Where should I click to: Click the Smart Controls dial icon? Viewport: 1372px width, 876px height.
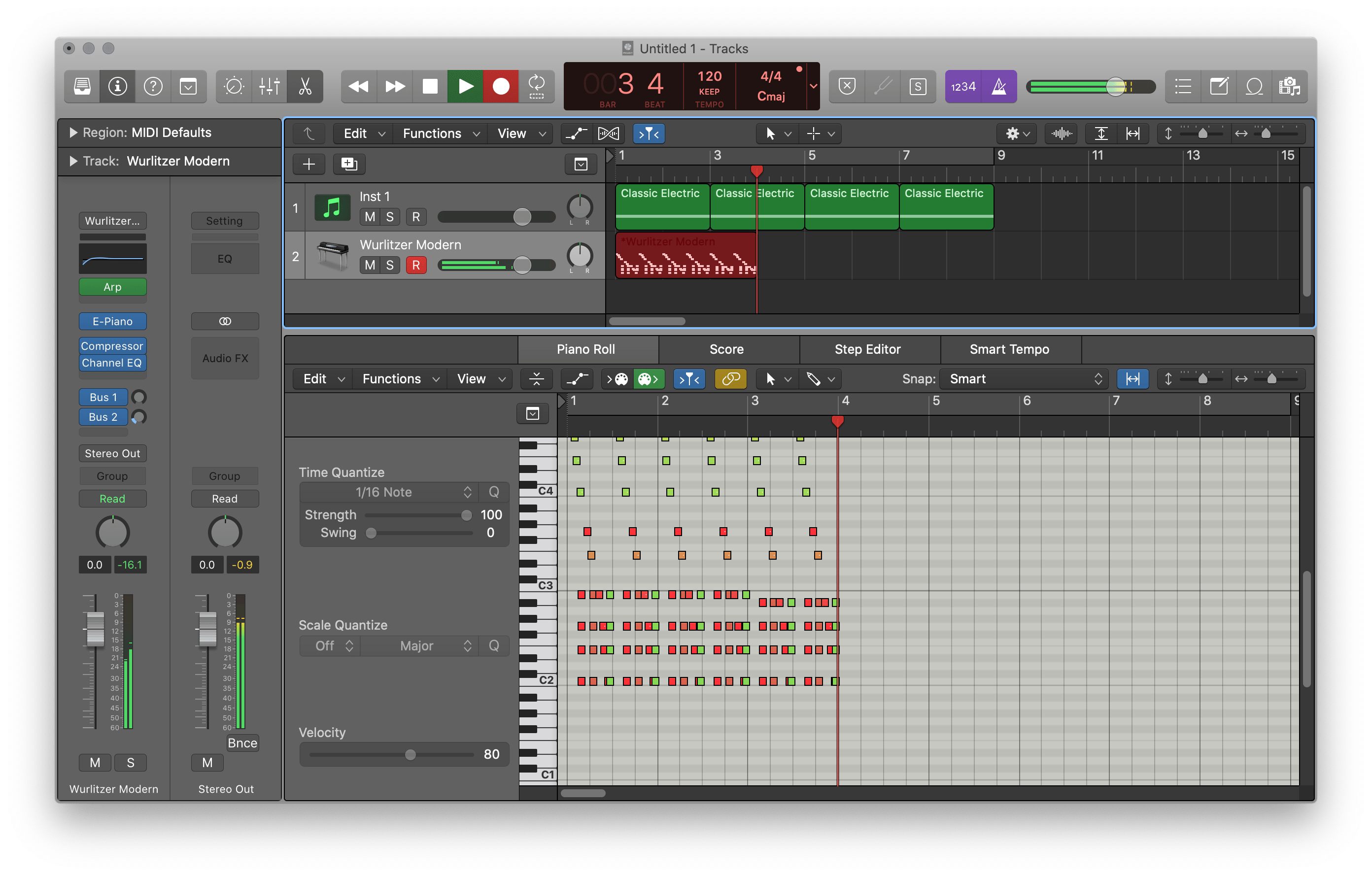point(234,87)
